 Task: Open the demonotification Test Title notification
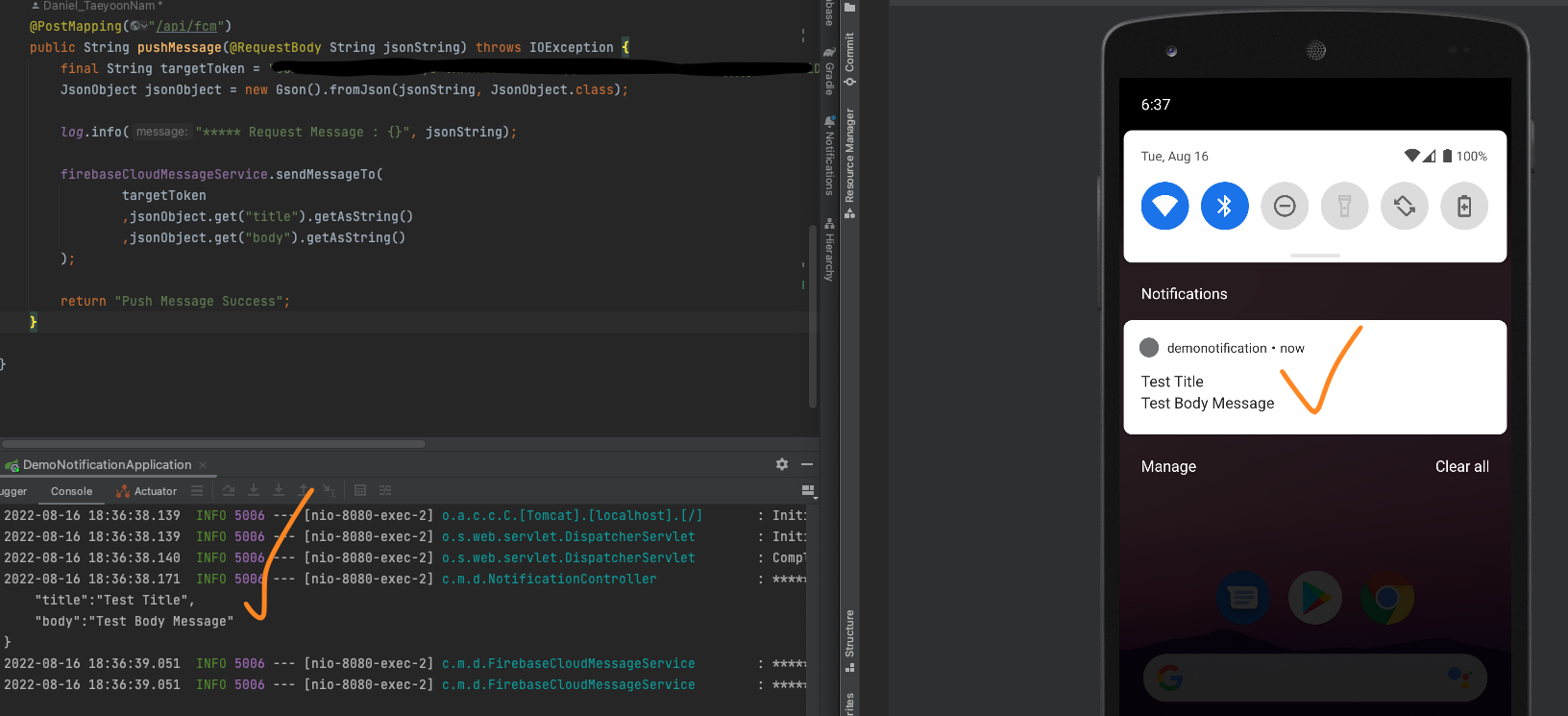pyautogui.click(x=1314, y=377)
